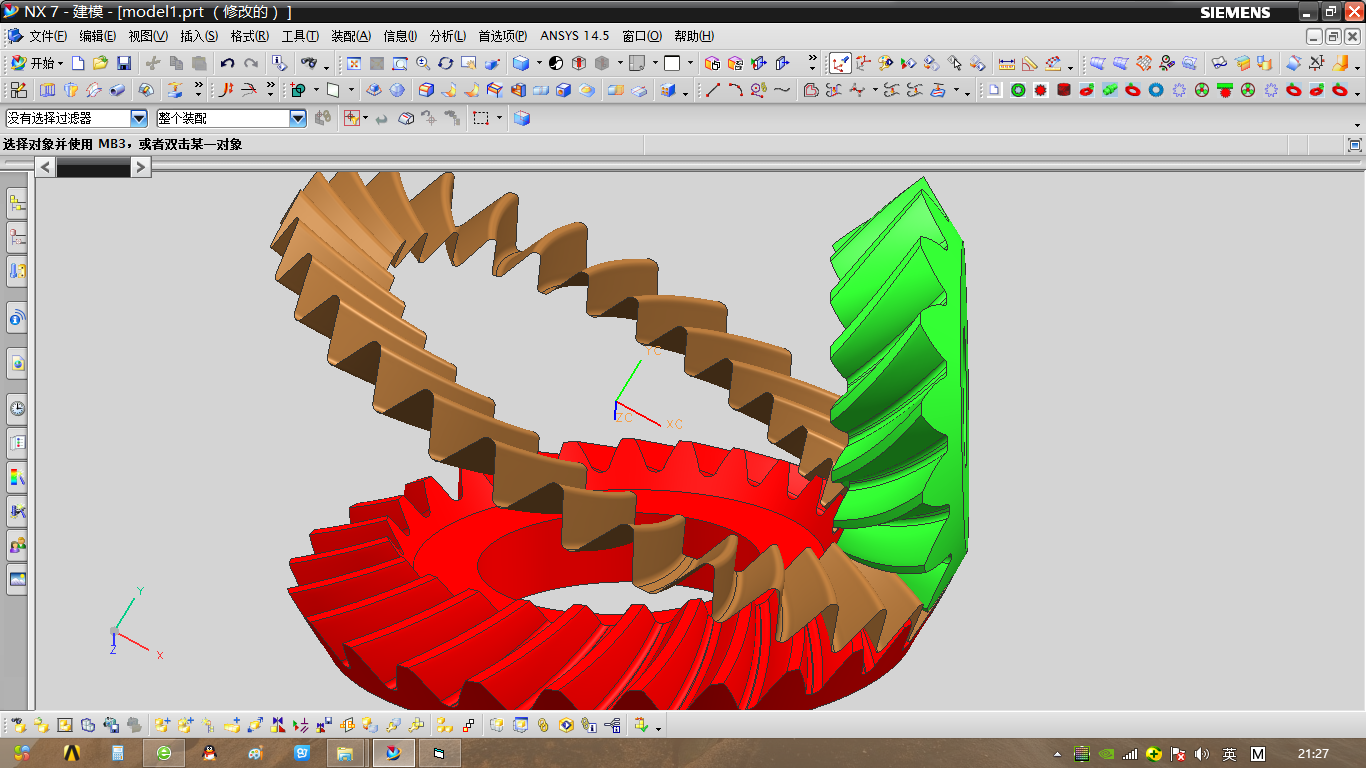Screen dimensions: 1366x768
Task: Click the Sphere primitive icon
Action: point(397,90)
